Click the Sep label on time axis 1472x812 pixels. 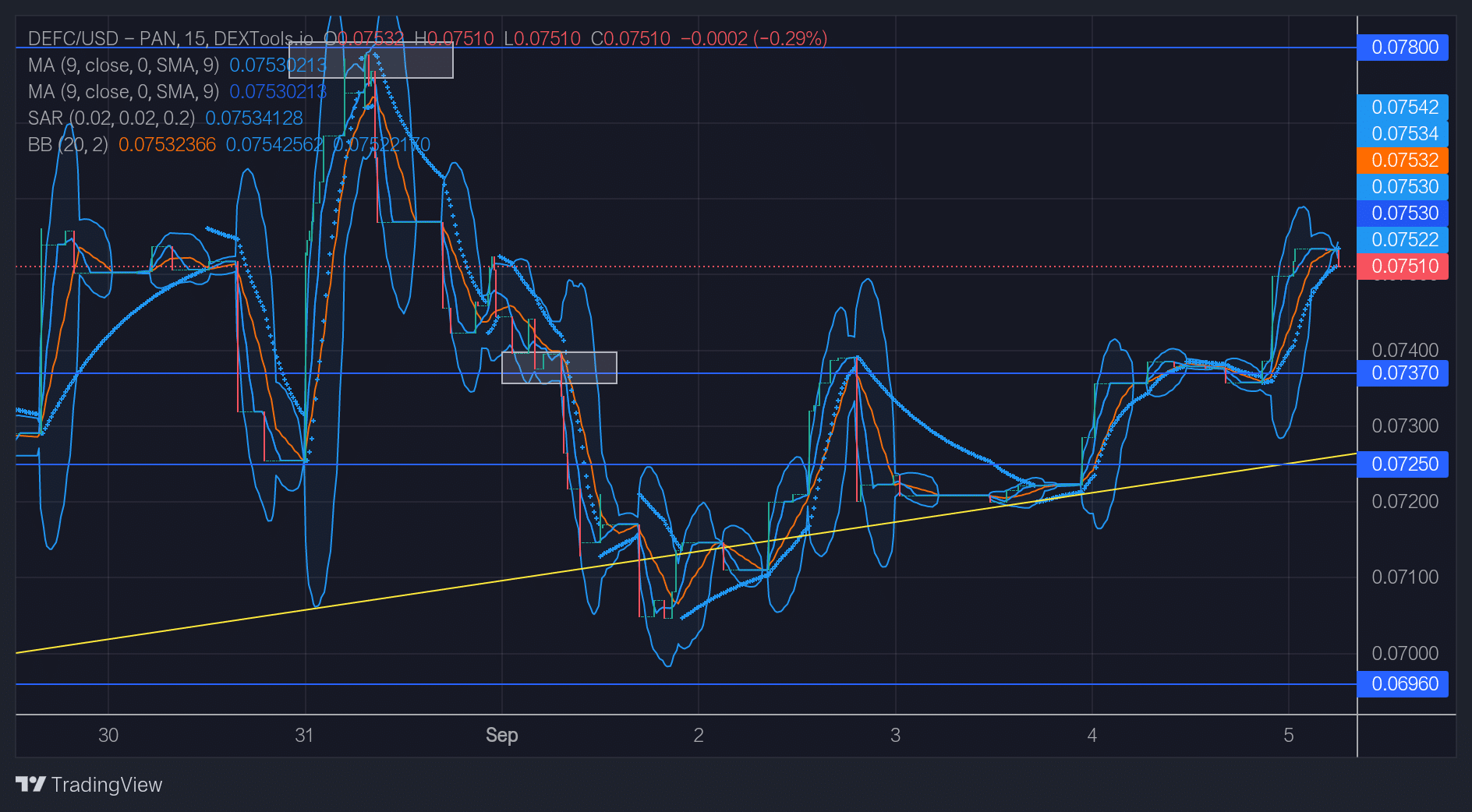tap(501, 735)
